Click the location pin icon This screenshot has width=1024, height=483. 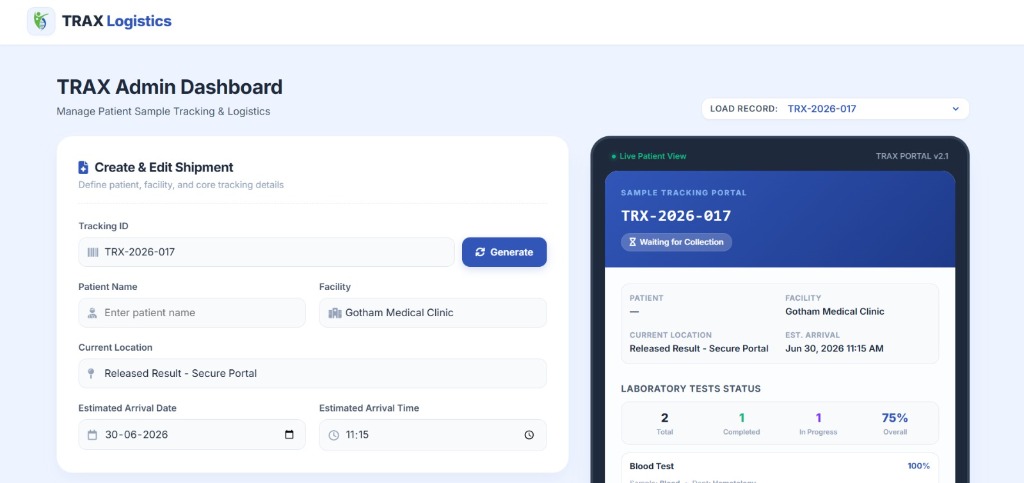tap(91, 373)
